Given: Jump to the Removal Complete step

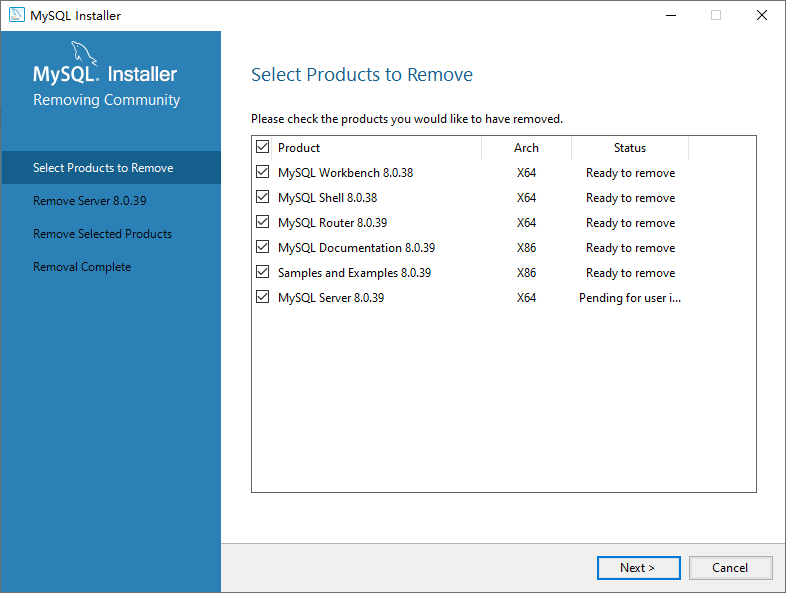Looking at the screenshot, I should pos(82,267).
